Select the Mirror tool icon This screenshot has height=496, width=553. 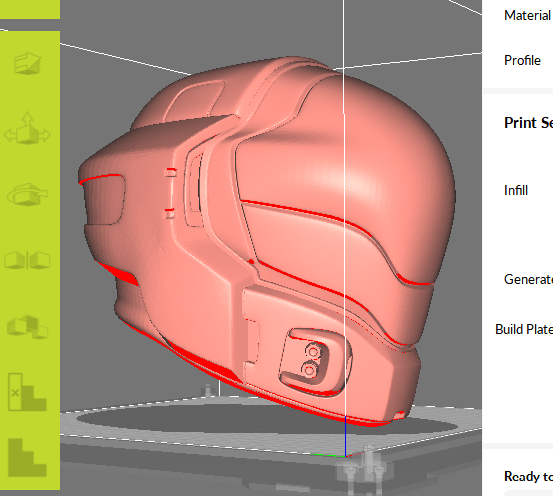[x=27, y=260]
